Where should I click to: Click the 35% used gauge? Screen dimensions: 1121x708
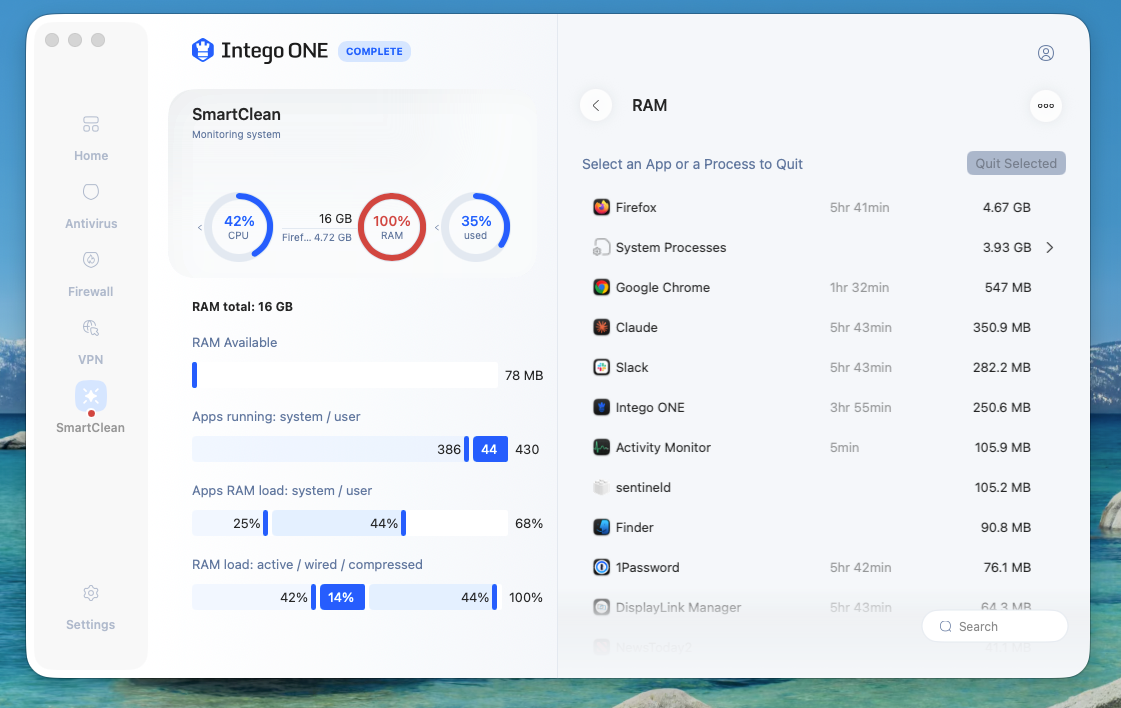point(475,227)
